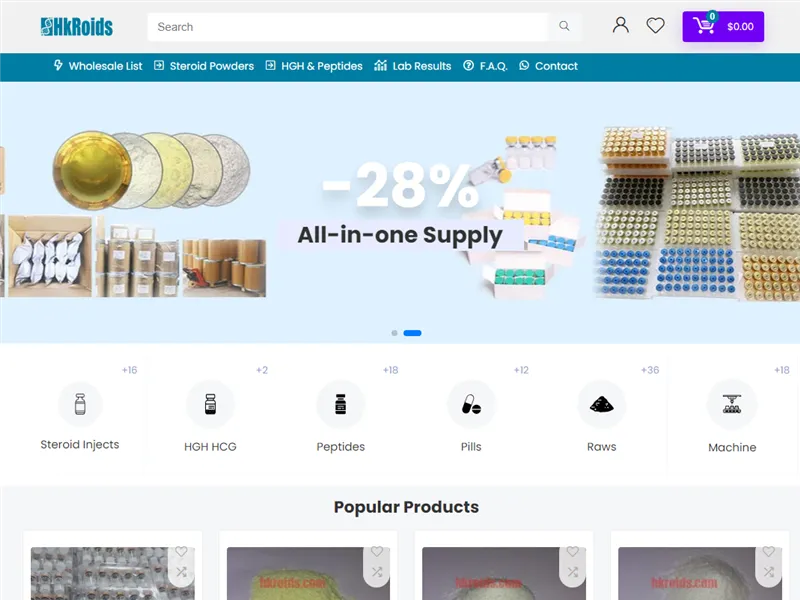Click the search magnifier icon
The image size is (800, 600).
point(565,27)
